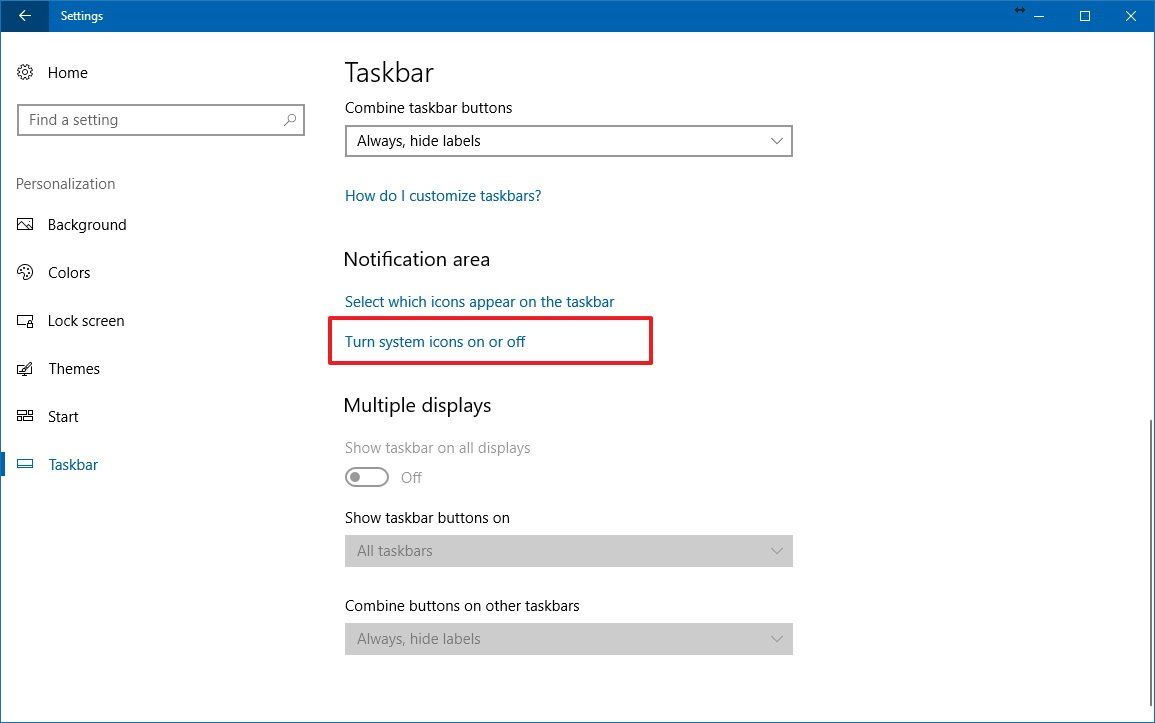Click the Lock screen icon in sidebar
1155x723 pixels.
[25, 320]
